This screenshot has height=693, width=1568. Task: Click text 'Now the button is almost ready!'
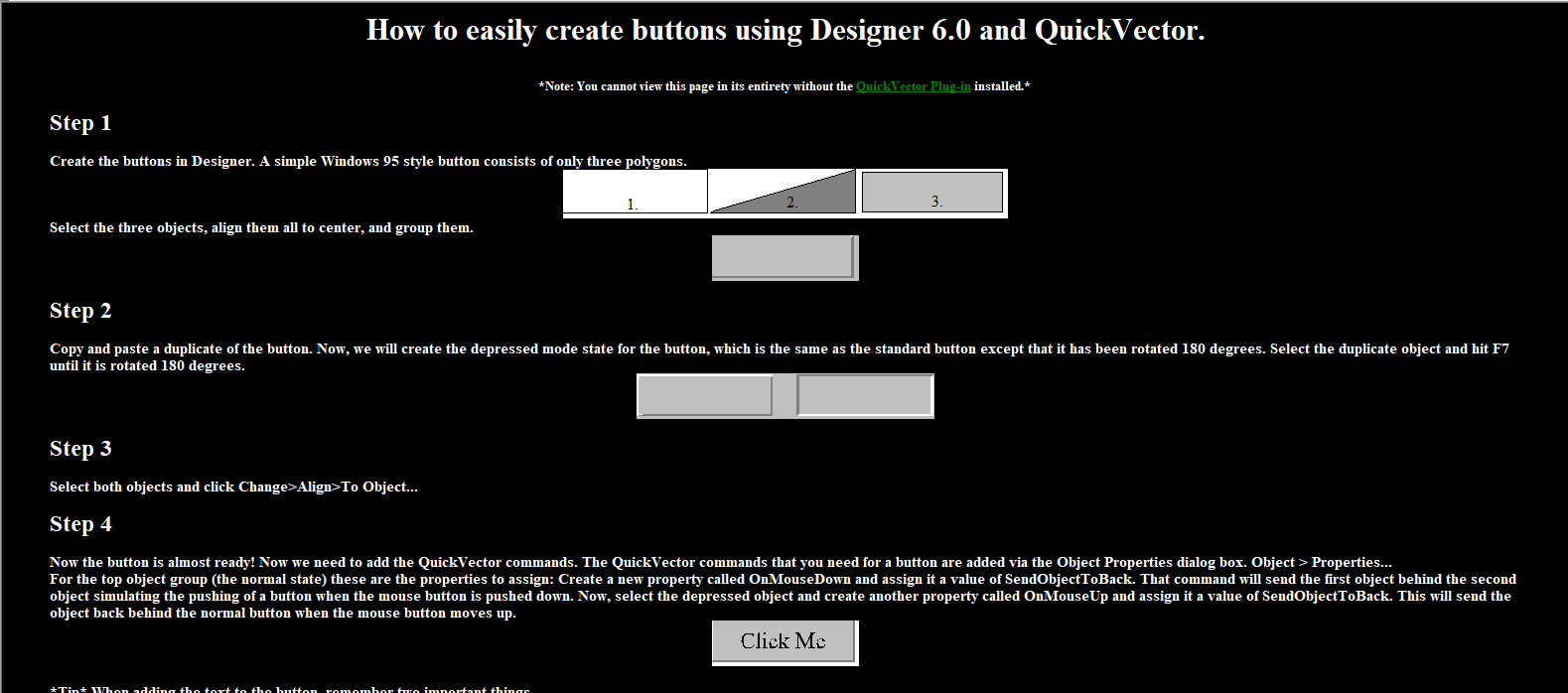tap(152, 562)
